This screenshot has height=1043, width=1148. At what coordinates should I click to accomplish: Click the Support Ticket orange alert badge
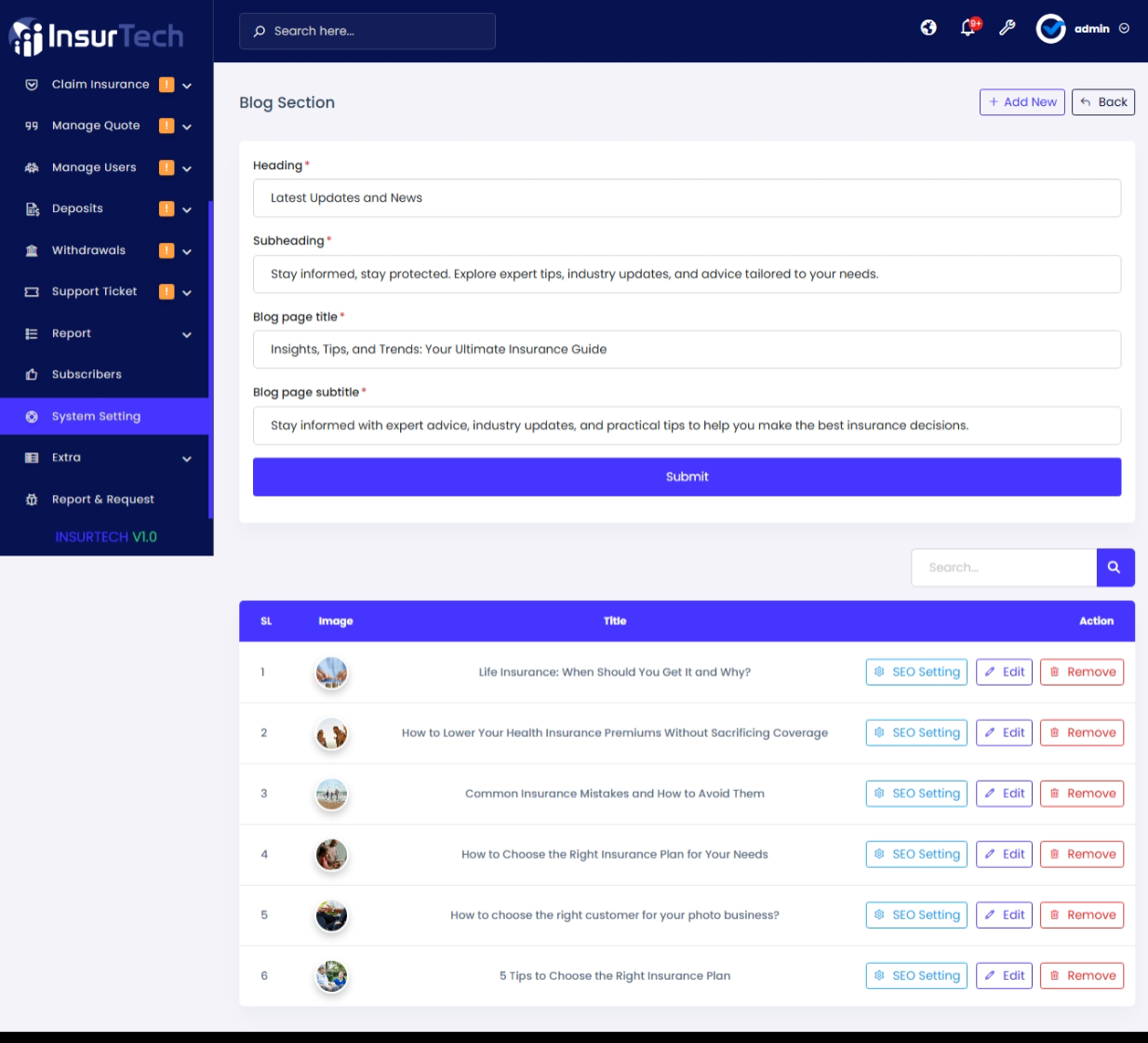(x=167, y=291)
